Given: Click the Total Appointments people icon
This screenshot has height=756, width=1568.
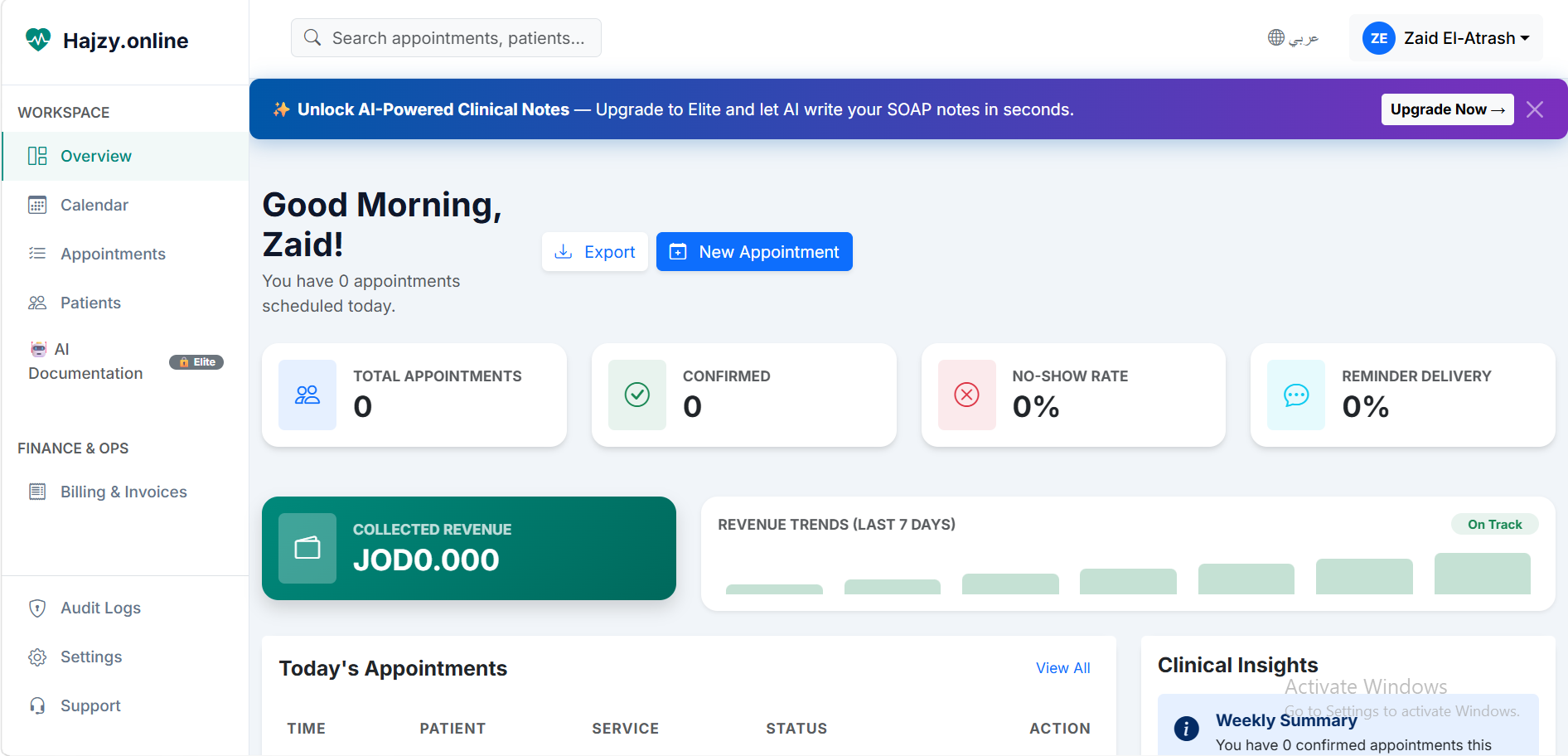Looking at the screenshot, I should click(307, 395).
